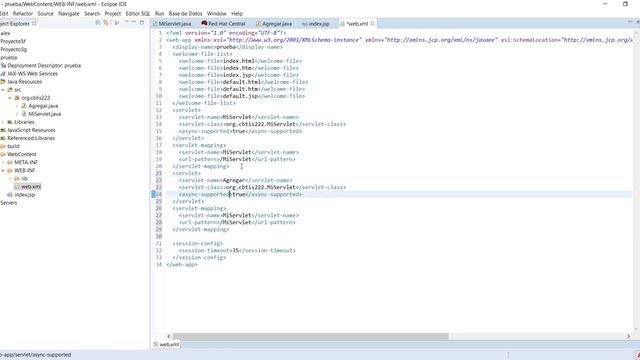The width and height of the screenshot is (640, 360).
Task: Select web.xml in Project Explorer tree
Action: click(x=31, y=187)
